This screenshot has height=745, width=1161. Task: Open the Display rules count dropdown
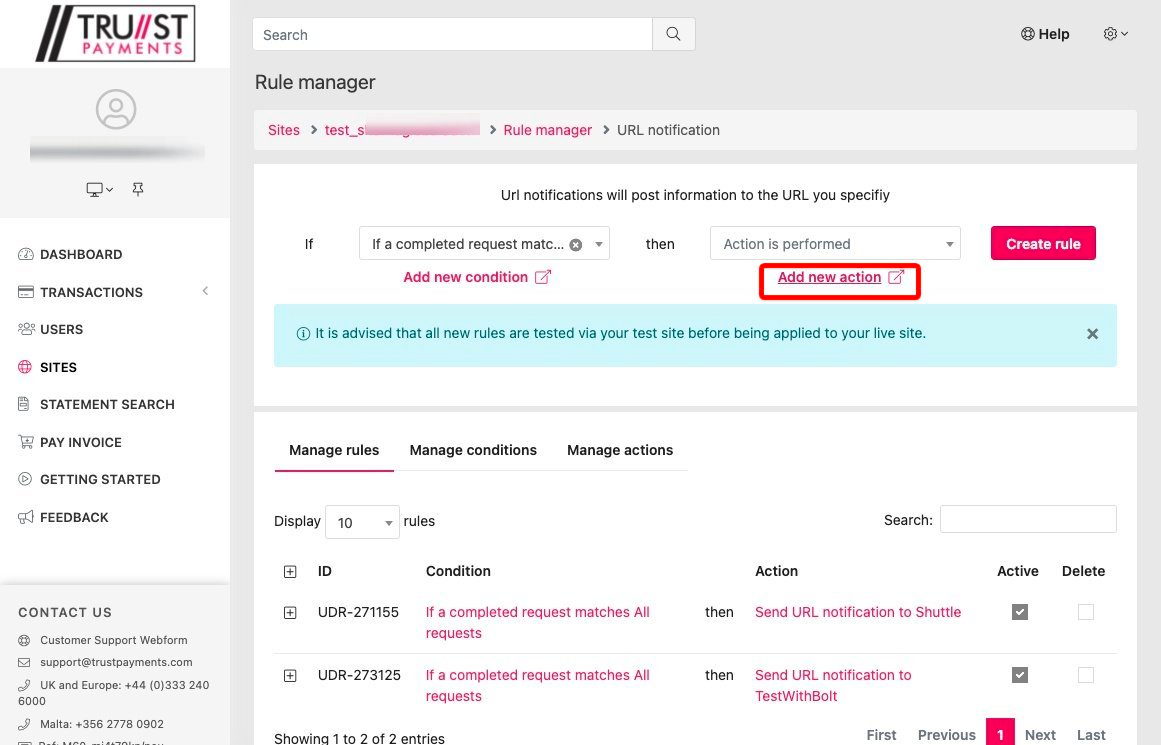click(x=362, y=522)
